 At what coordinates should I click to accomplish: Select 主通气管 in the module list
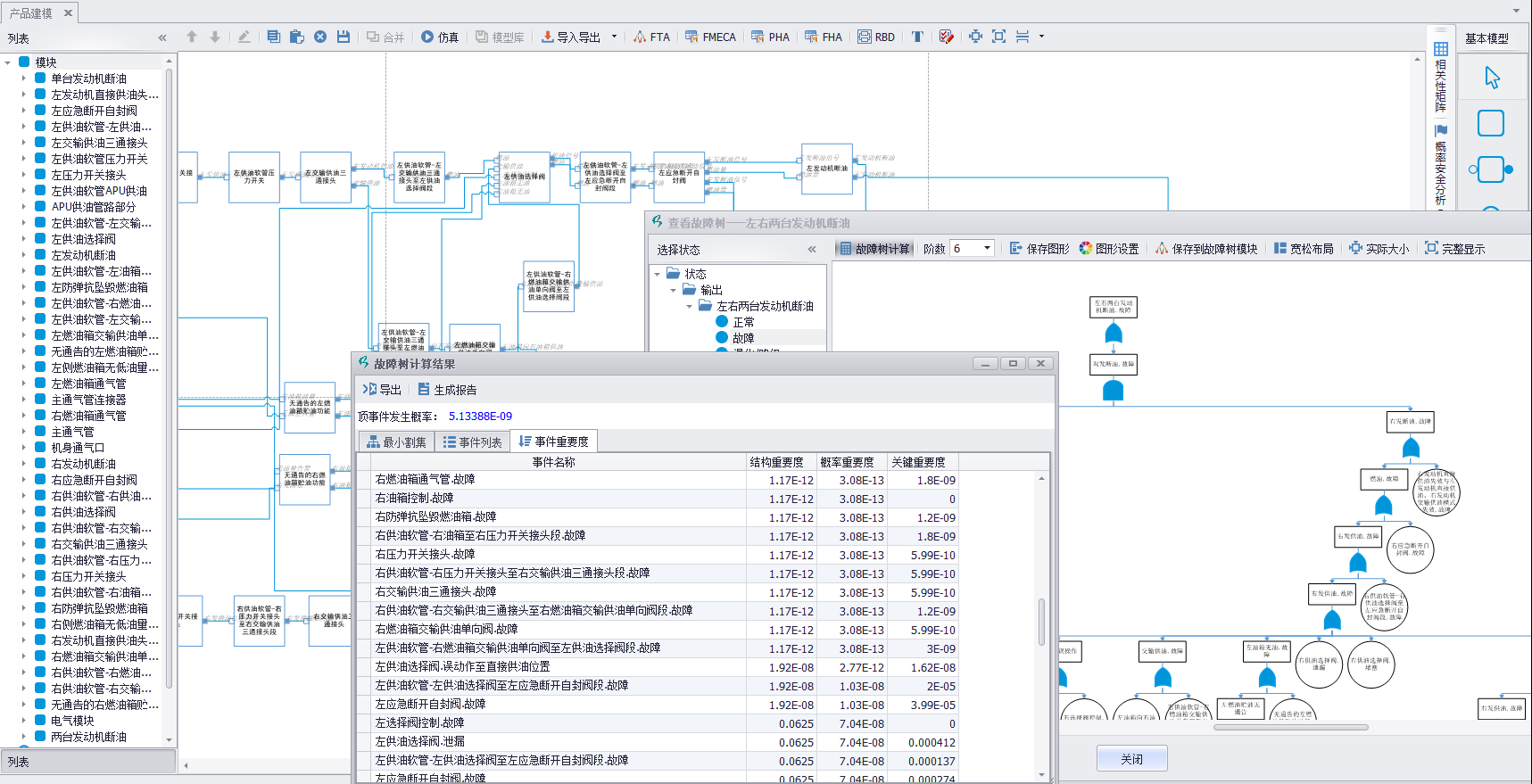click(x=72, y=432)
